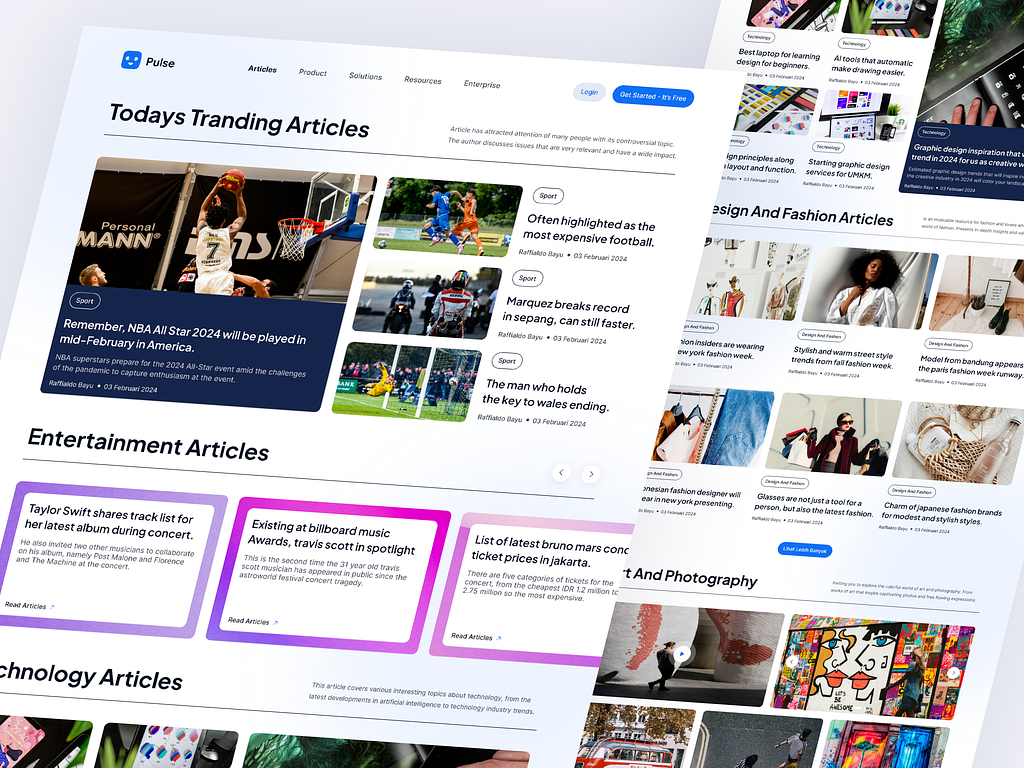Click right arrow on graffiti art image
The width and height of the screenshot is (1024, 768).
953,673
